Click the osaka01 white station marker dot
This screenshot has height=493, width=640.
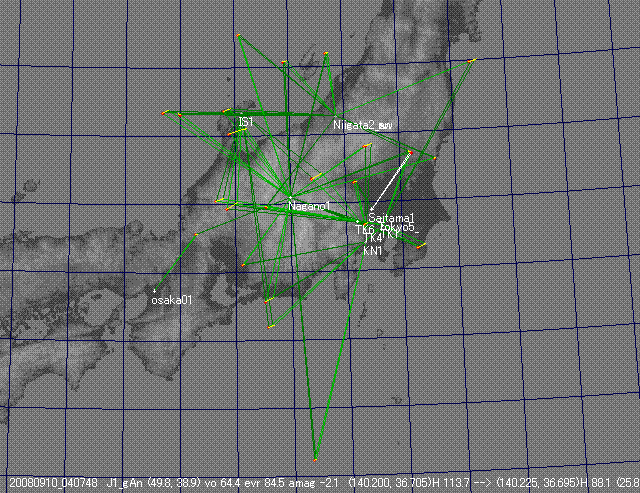154,291
